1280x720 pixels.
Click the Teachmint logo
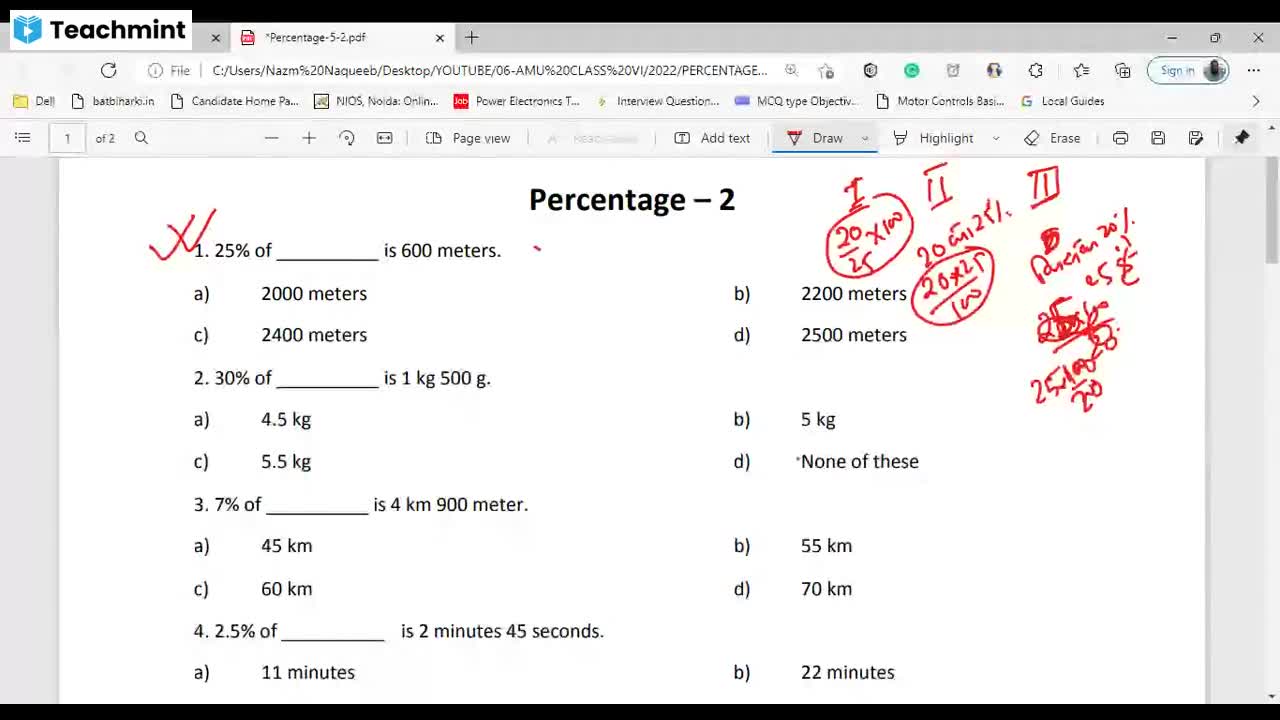click(x=100, y=30)
